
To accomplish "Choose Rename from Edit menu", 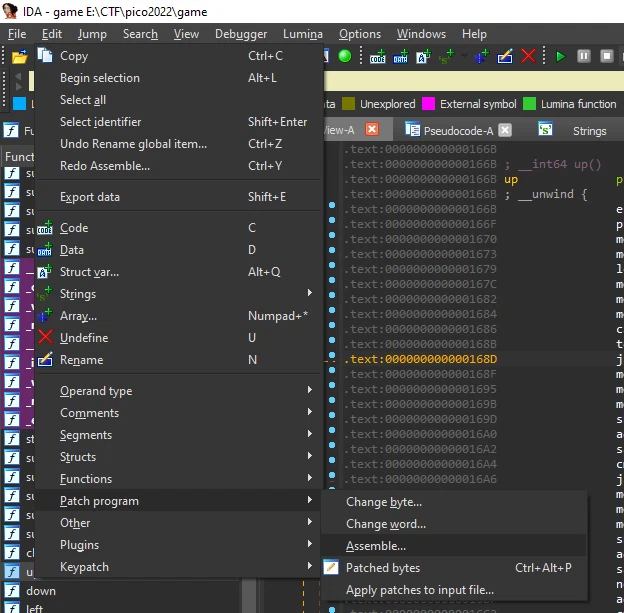I will [179, 359].
